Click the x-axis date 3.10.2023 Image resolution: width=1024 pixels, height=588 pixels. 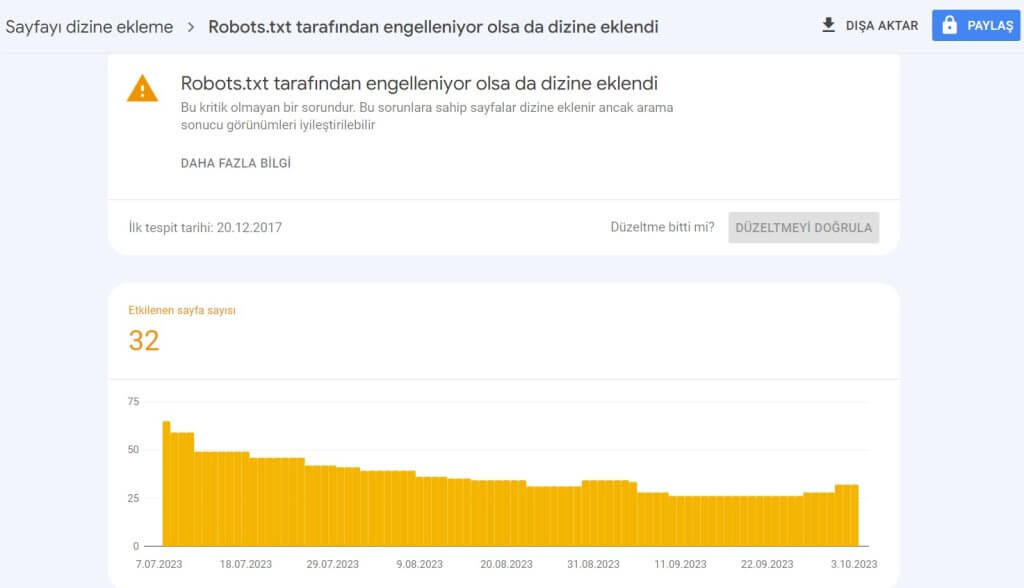[854, 564]
